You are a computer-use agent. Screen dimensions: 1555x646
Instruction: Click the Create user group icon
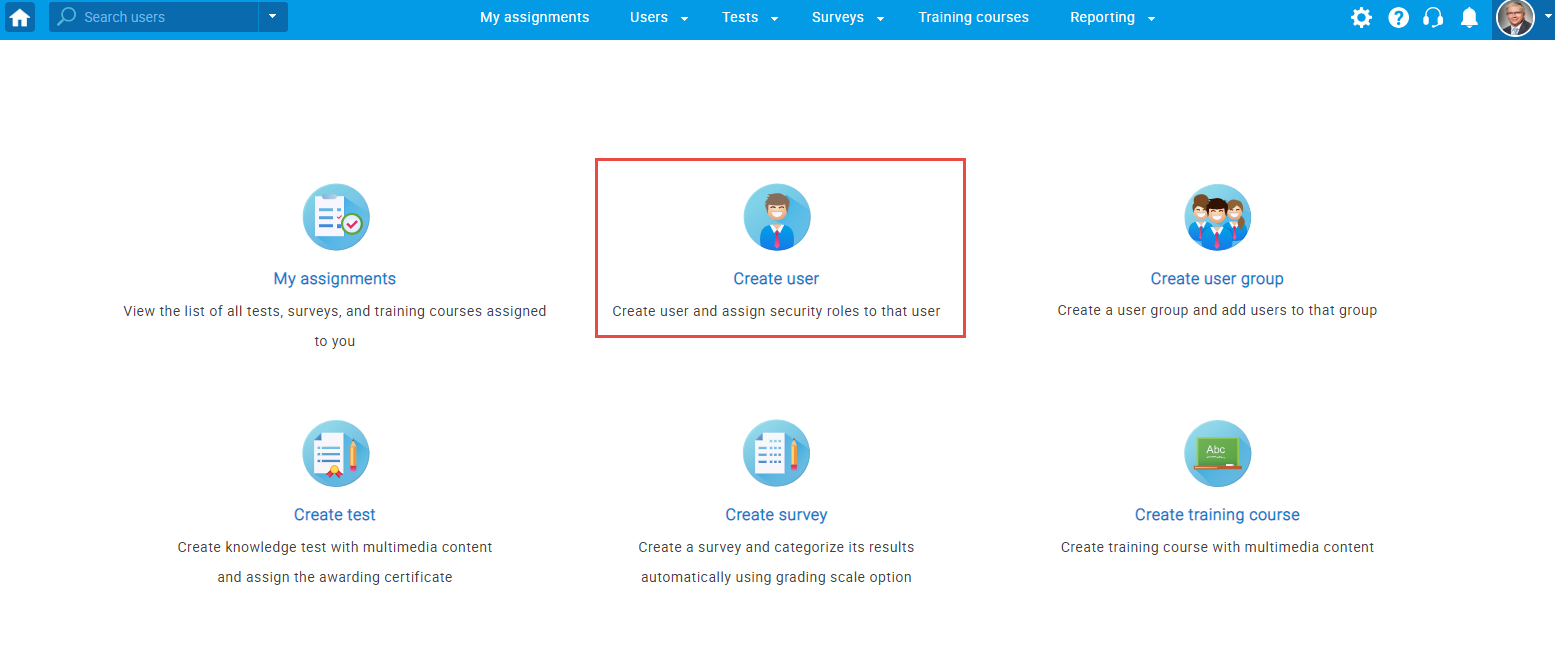coord(1217,217)
